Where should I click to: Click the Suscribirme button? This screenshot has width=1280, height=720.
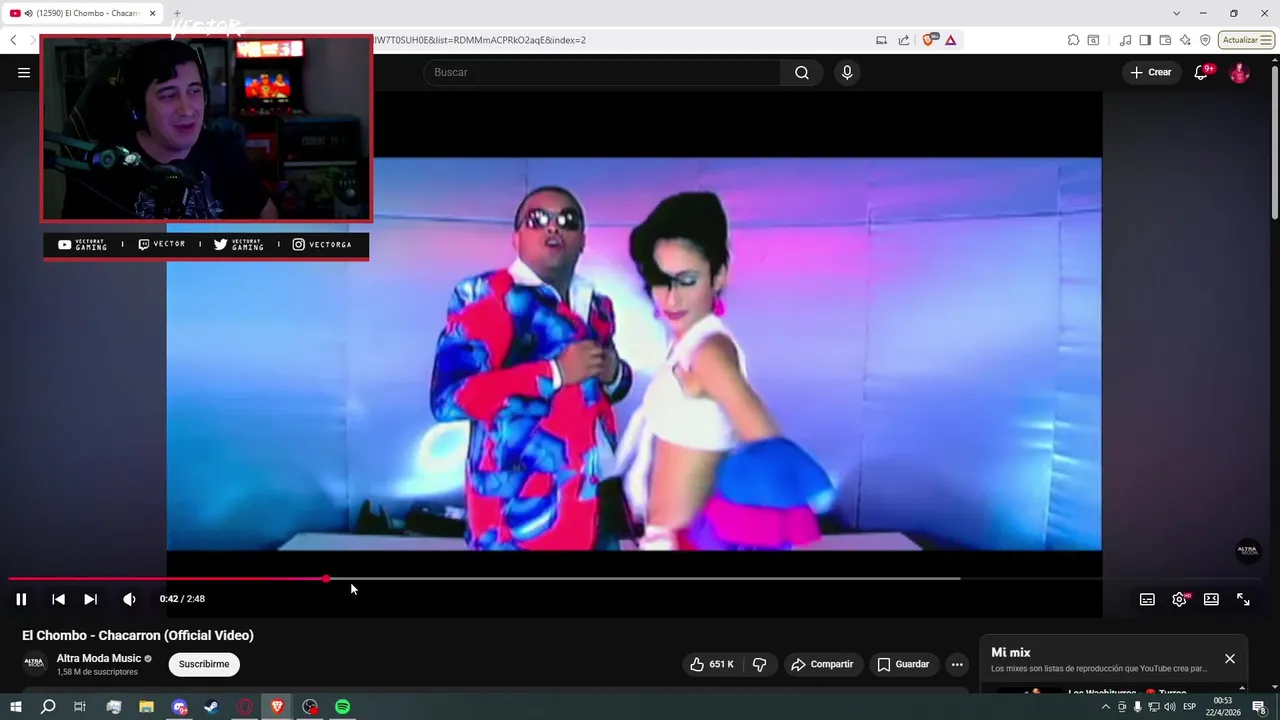204,664
